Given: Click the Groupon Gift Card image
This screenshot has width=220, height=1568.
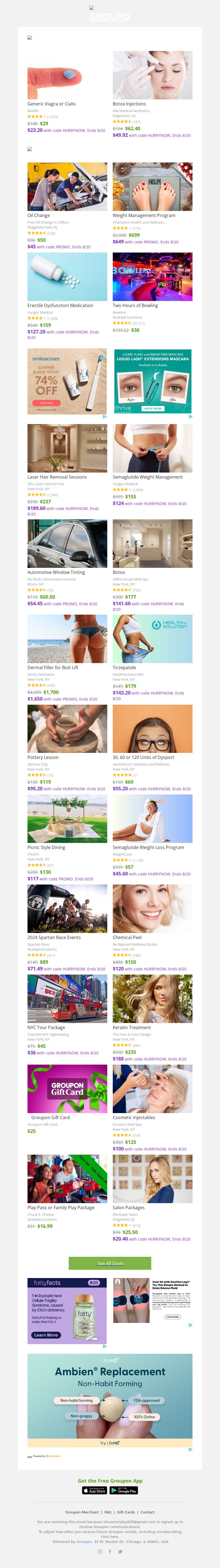Looking at the screenshot, I should coord(67,1089).
